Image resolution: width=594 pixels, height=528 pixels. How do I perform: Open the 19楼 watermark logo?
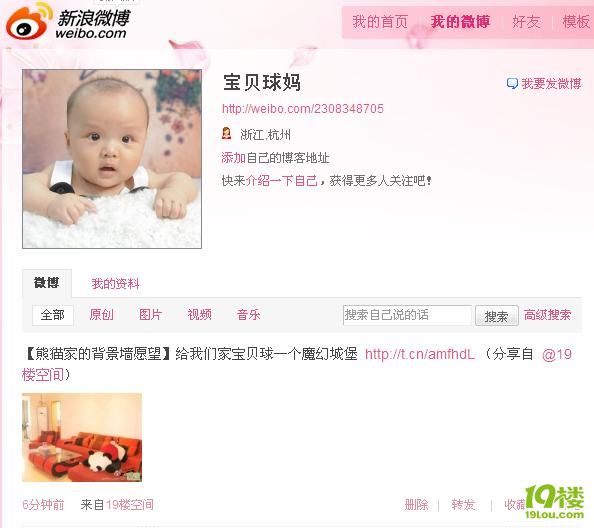click(x=554, y=501)
